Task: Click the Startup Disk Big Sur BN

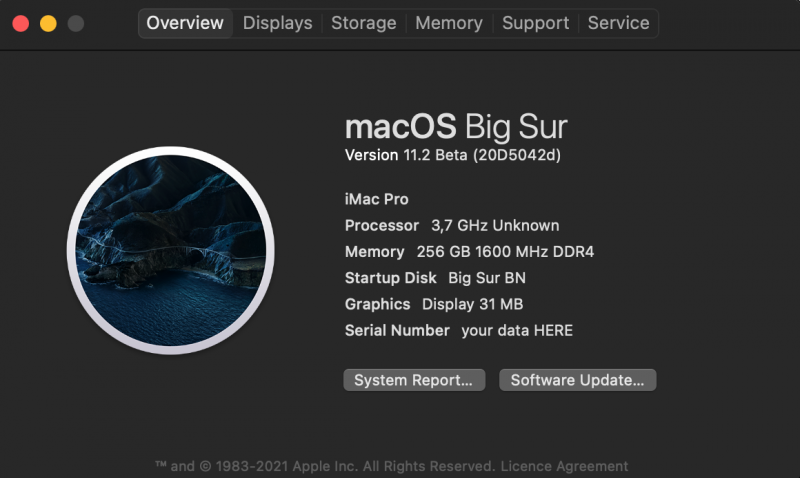Action: [435, 278]
